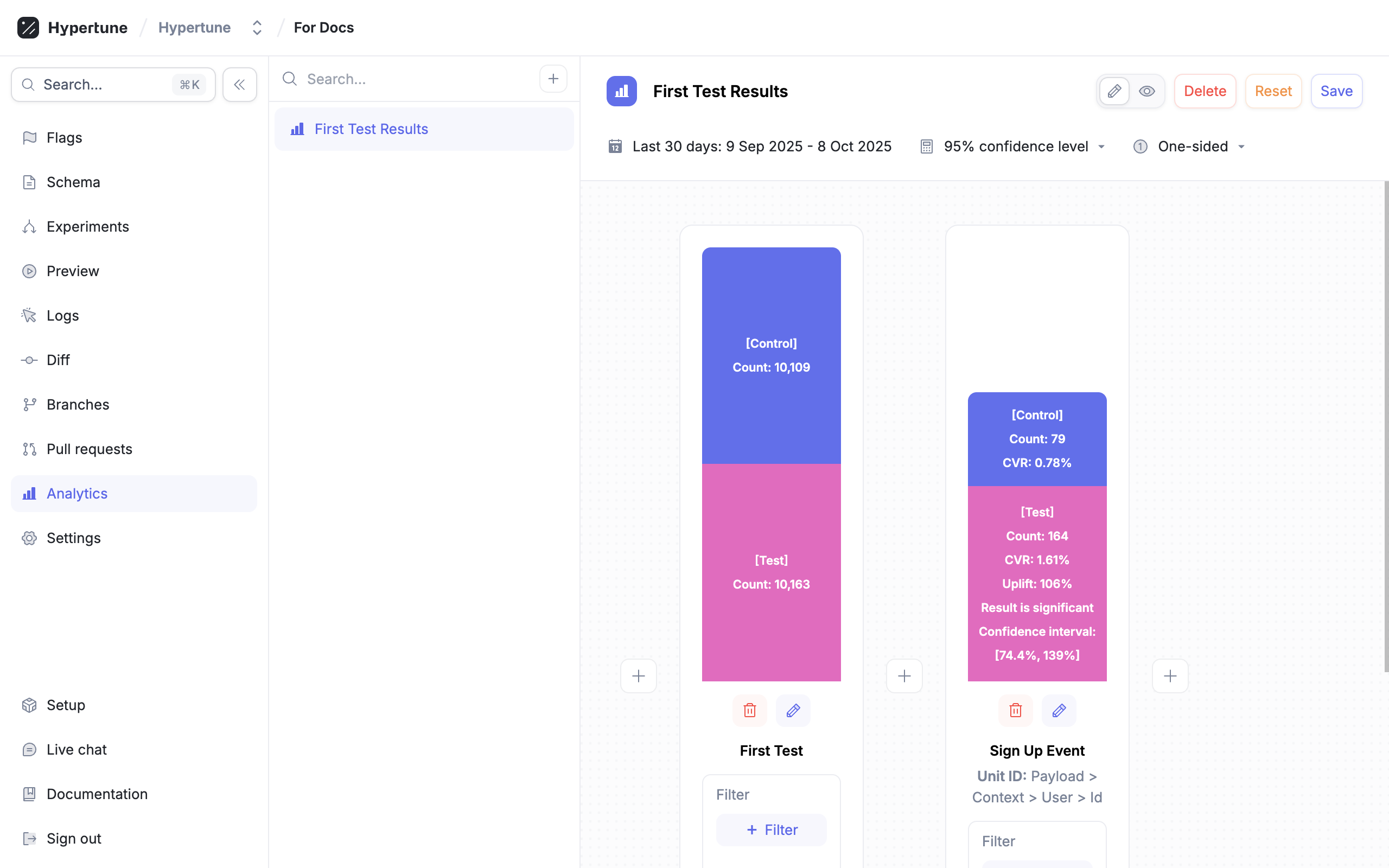Add new analytics view with plus icon

(553, 79)
